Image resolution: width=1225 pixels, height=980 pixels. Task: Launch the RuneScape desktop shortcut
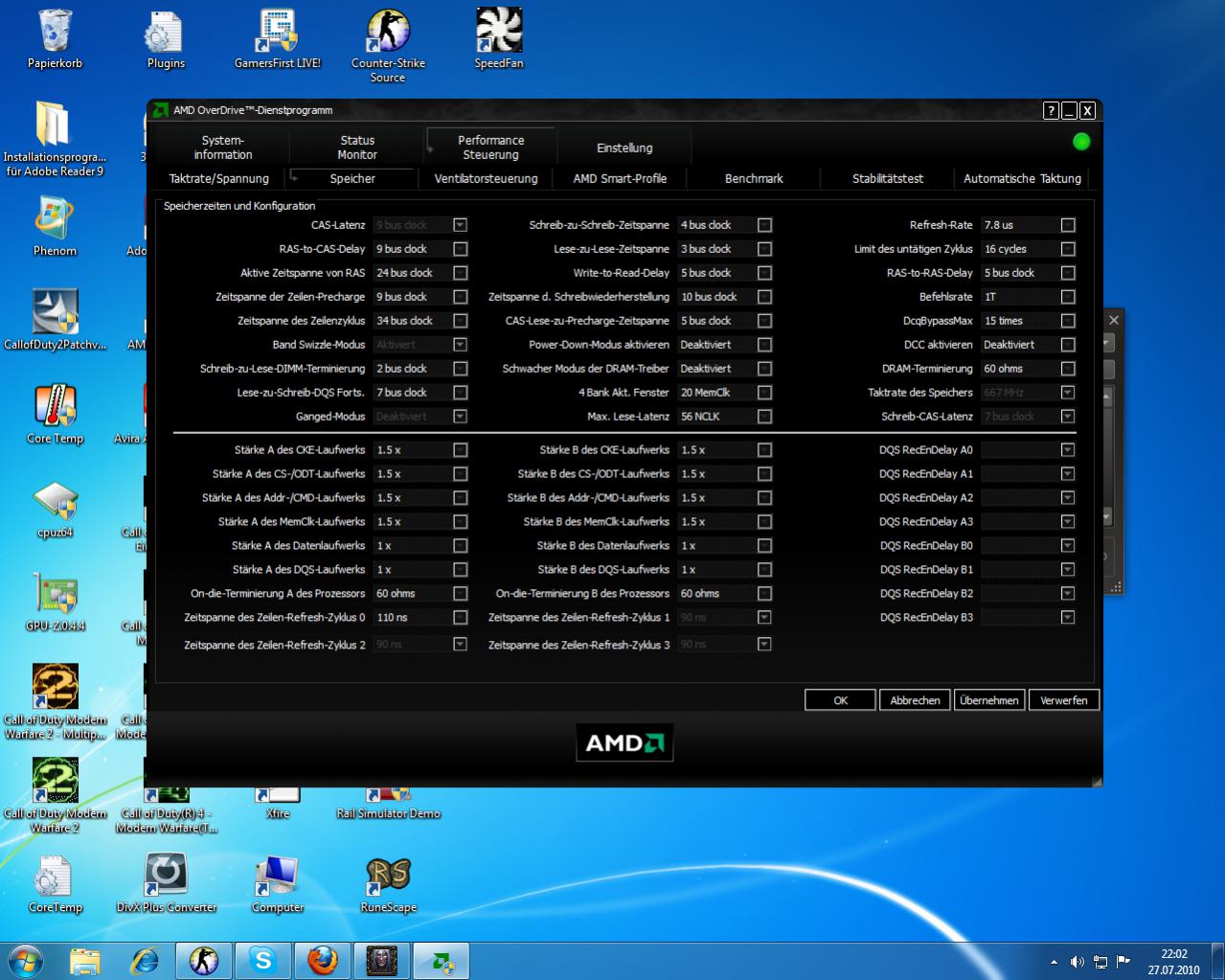click(x=388, y=883)
